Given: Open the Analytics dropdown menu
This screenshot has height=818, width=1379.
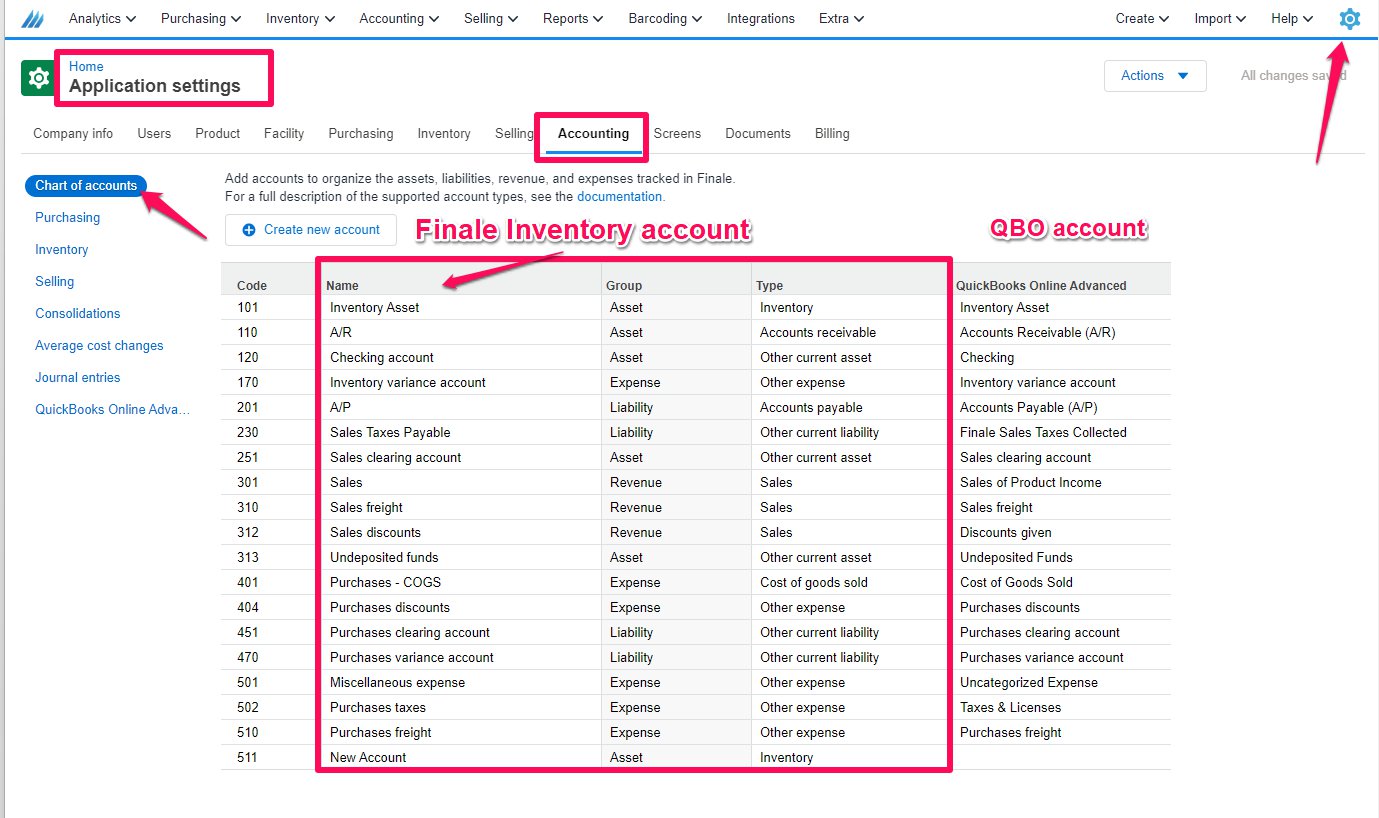Looking at the screenshot, I should pos(102,18).
